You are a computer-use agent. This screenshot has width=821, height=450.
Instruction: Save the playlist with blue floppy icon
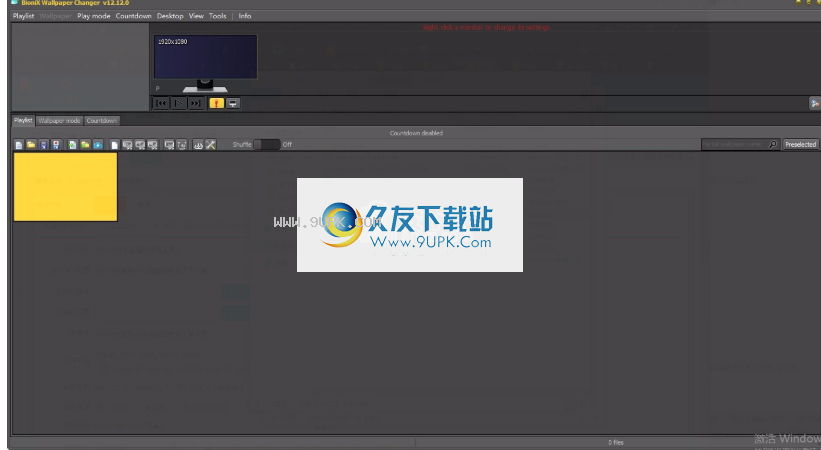click(x=43, y=145)
